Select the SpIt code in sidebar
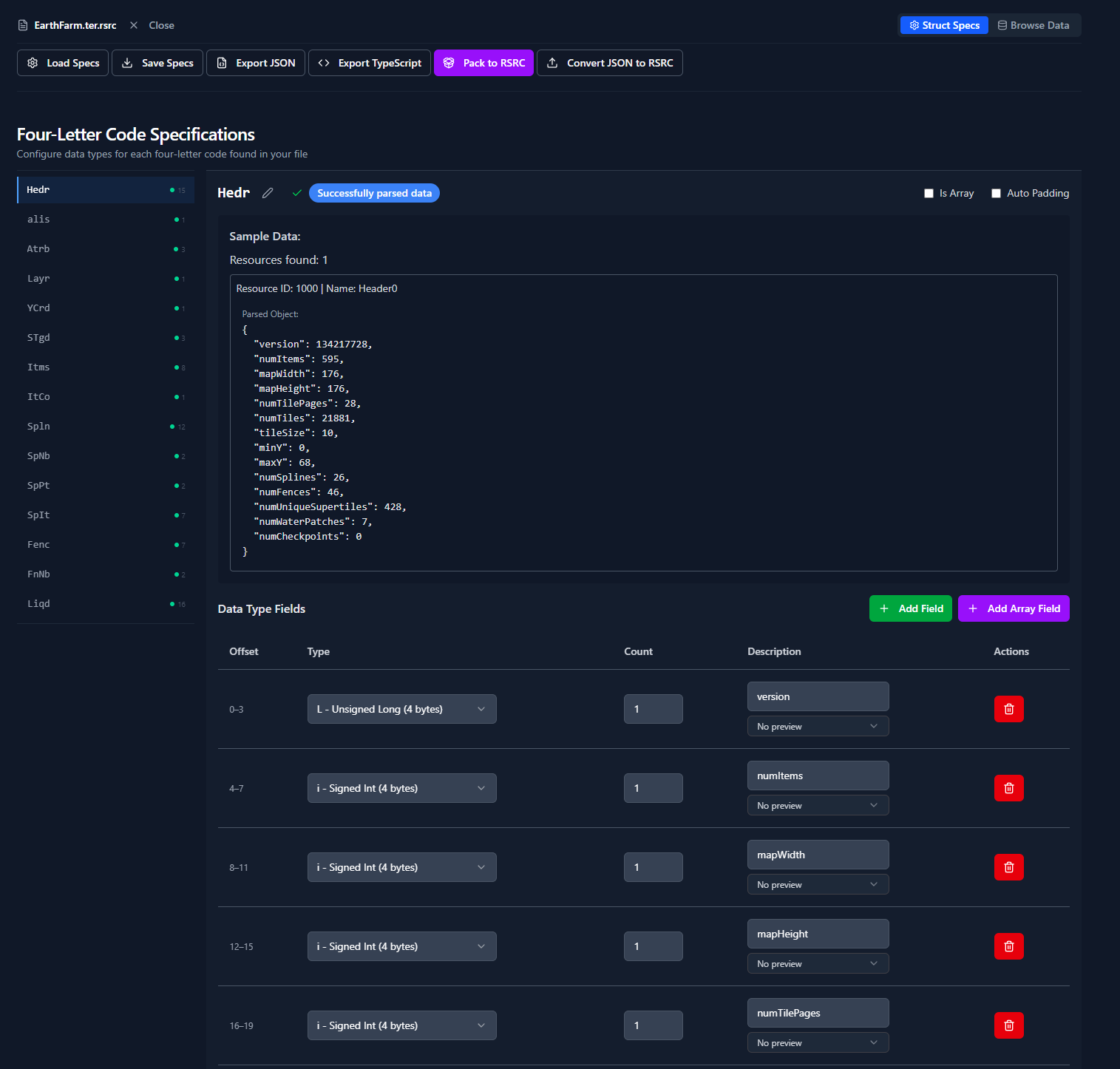 106,515
